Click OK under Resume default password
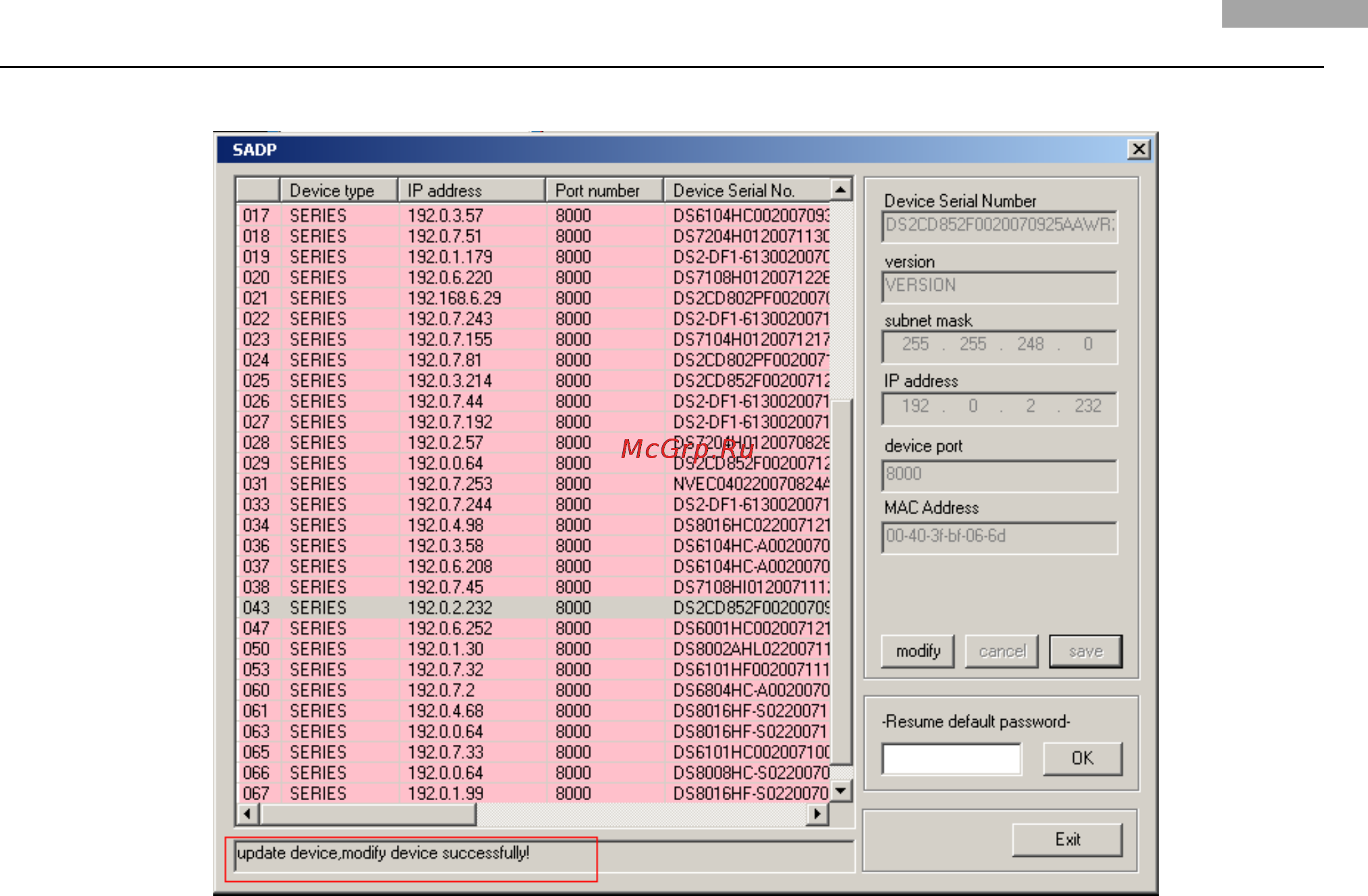 [x=1083, y=758]
